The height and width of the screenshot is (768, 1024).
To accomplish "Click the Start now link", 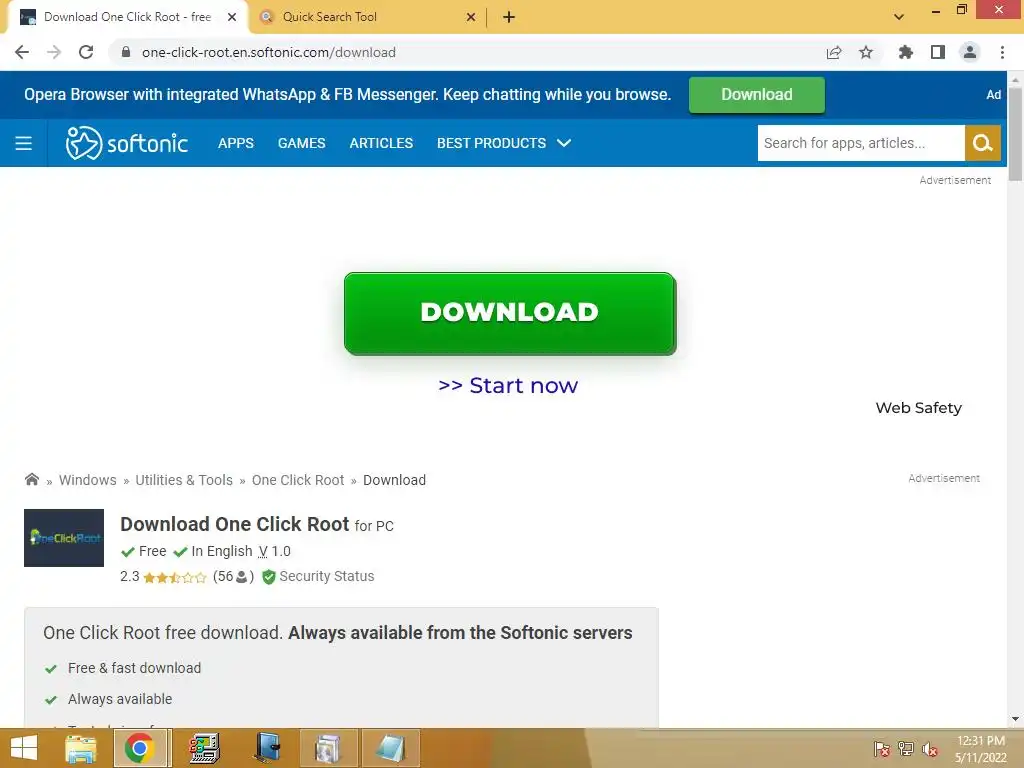I will click(508, 385).
